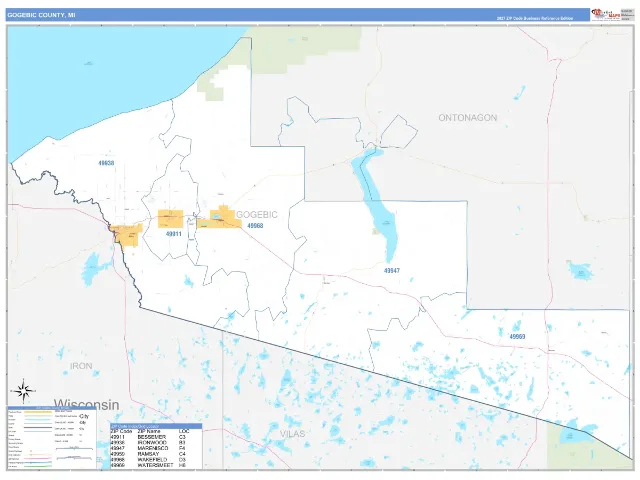The width and height of the screenshot is (640, 480).
Task: Click ZIP code label 49968 on map
Action: tap(255, 226)
